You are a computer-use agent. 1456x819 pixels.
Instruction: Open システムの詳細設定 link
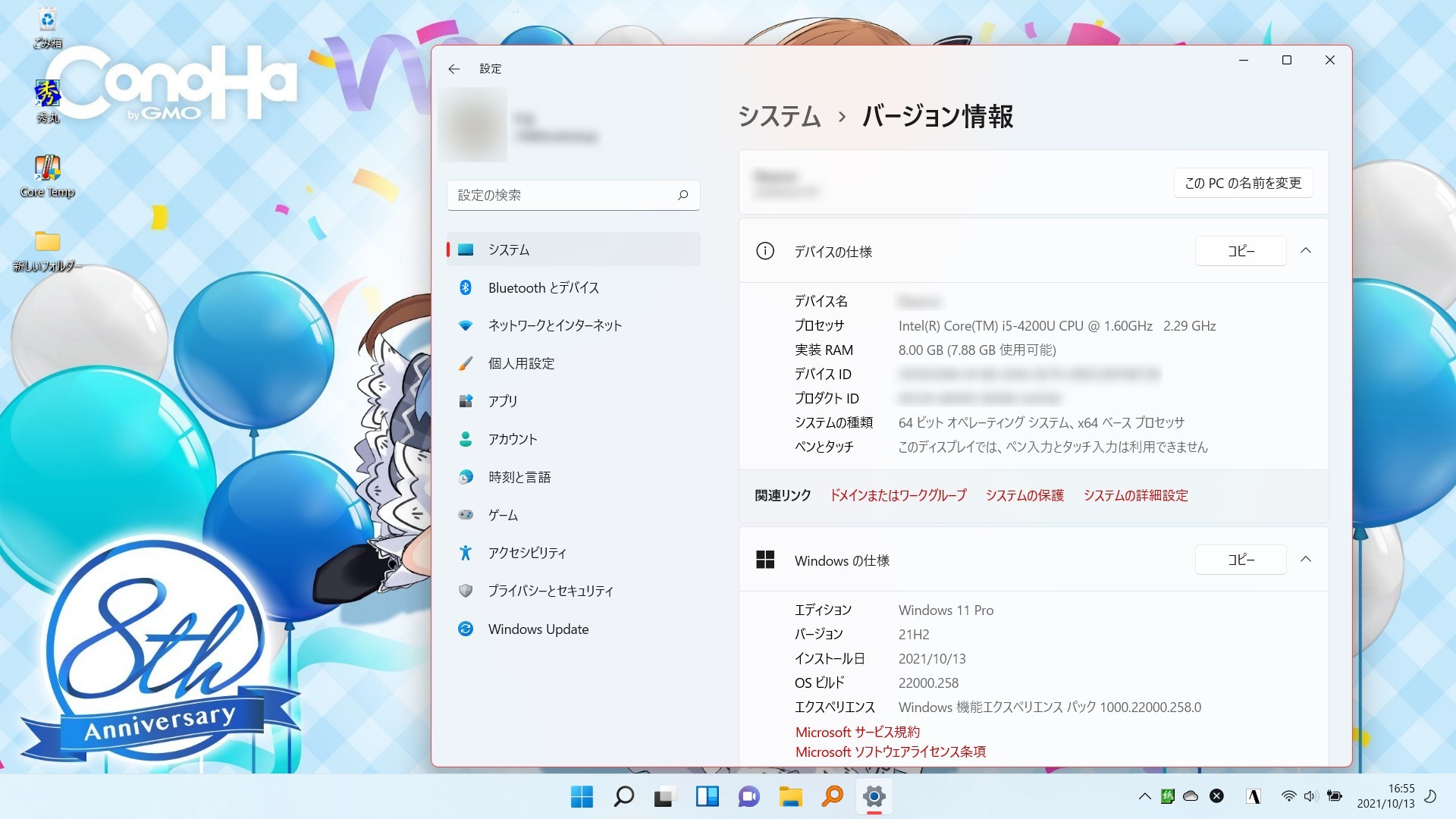tap(1135, 495)
